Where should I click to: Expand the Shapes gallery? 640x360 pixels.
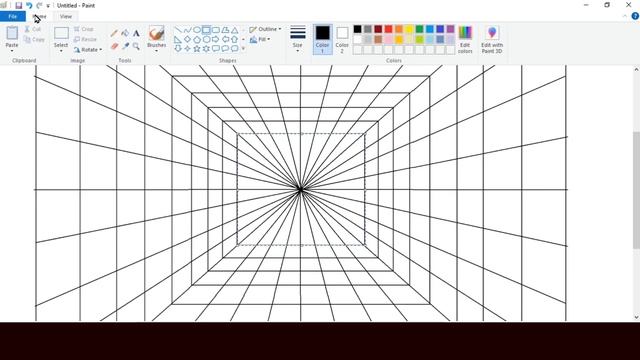click(x=243, y=49)
